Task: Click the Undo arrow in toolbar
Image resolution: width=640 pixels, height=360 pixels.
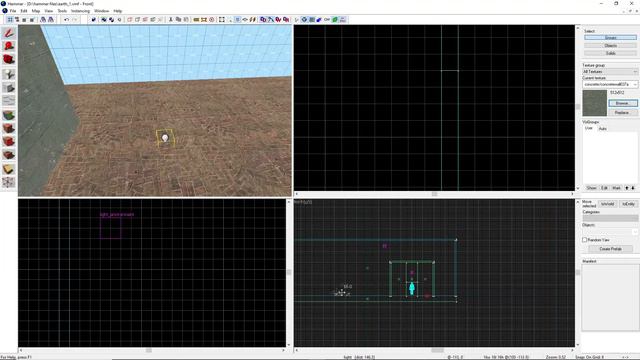Action: (x=67, y=20)
